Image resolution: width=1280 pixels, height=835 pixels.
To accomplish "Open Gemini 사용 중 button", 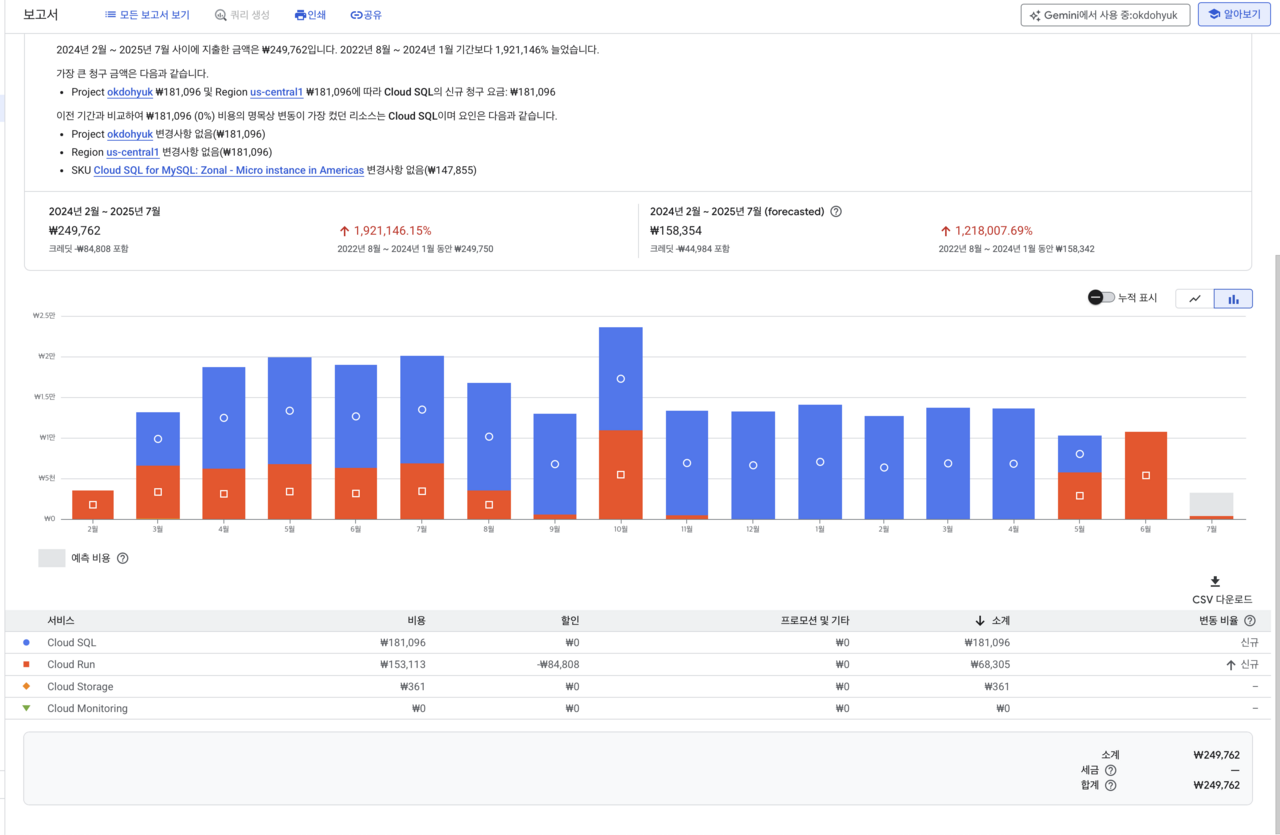I will pyautogui.click(x=1105, y=15).
